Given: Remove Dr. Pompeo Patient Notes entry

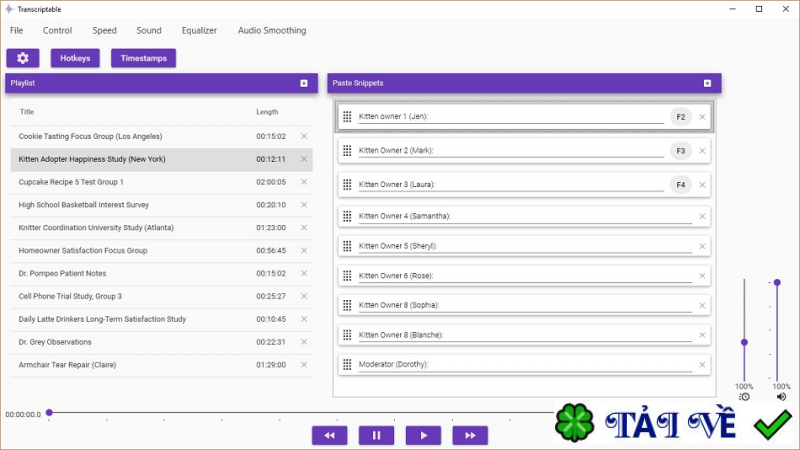Looking at the screenshot, I should point(304,273).
